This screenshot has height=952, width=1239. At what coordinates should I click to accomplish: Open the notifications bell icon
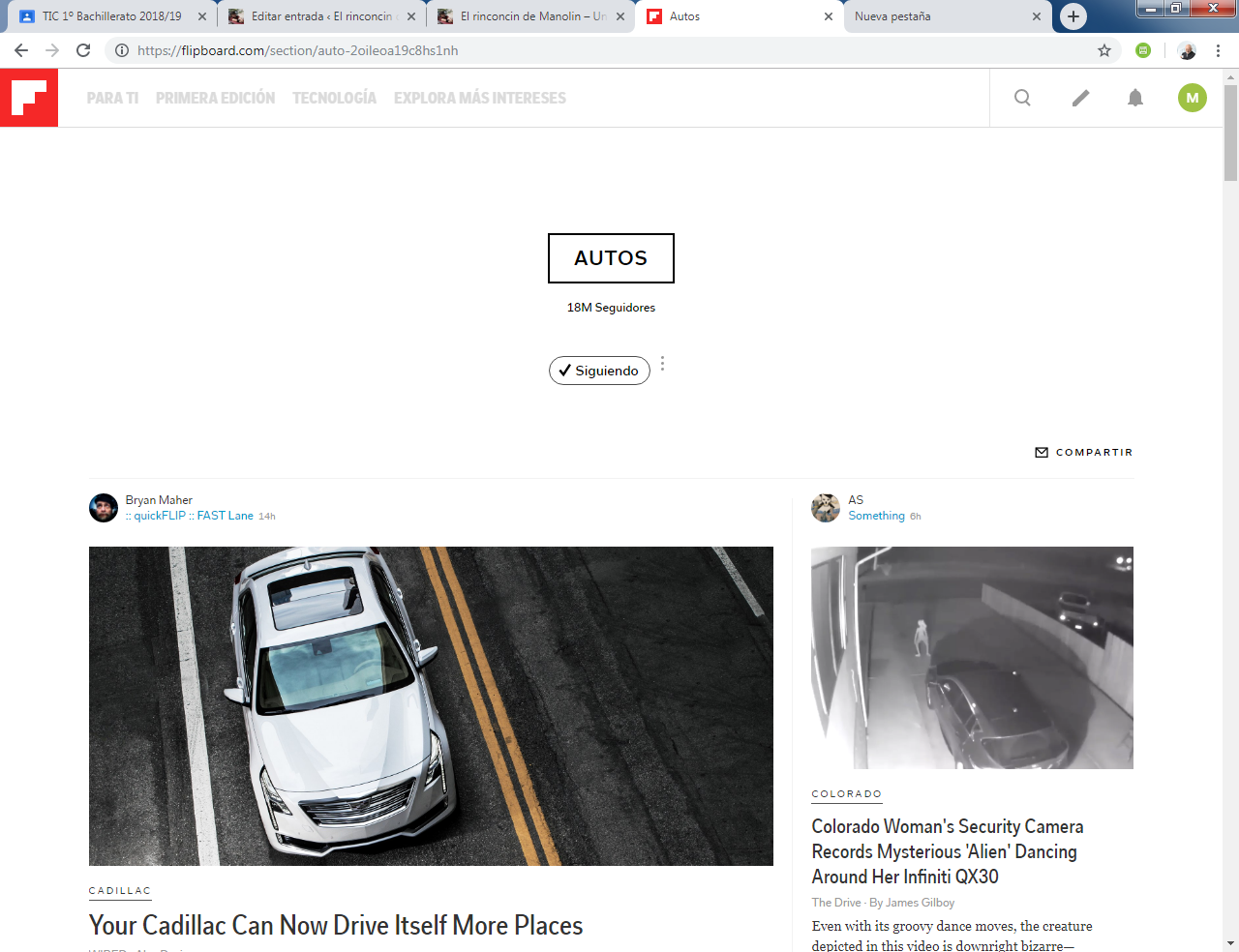(x=1135, y=98)
